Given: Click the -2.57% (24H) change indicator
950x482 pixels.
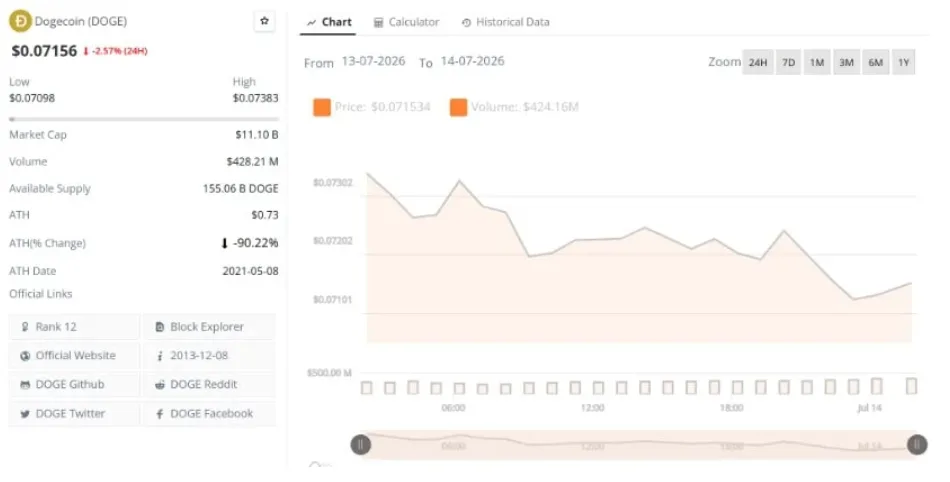Looking at the screenshot, I should pyautogui.click(x=115, y=51).
